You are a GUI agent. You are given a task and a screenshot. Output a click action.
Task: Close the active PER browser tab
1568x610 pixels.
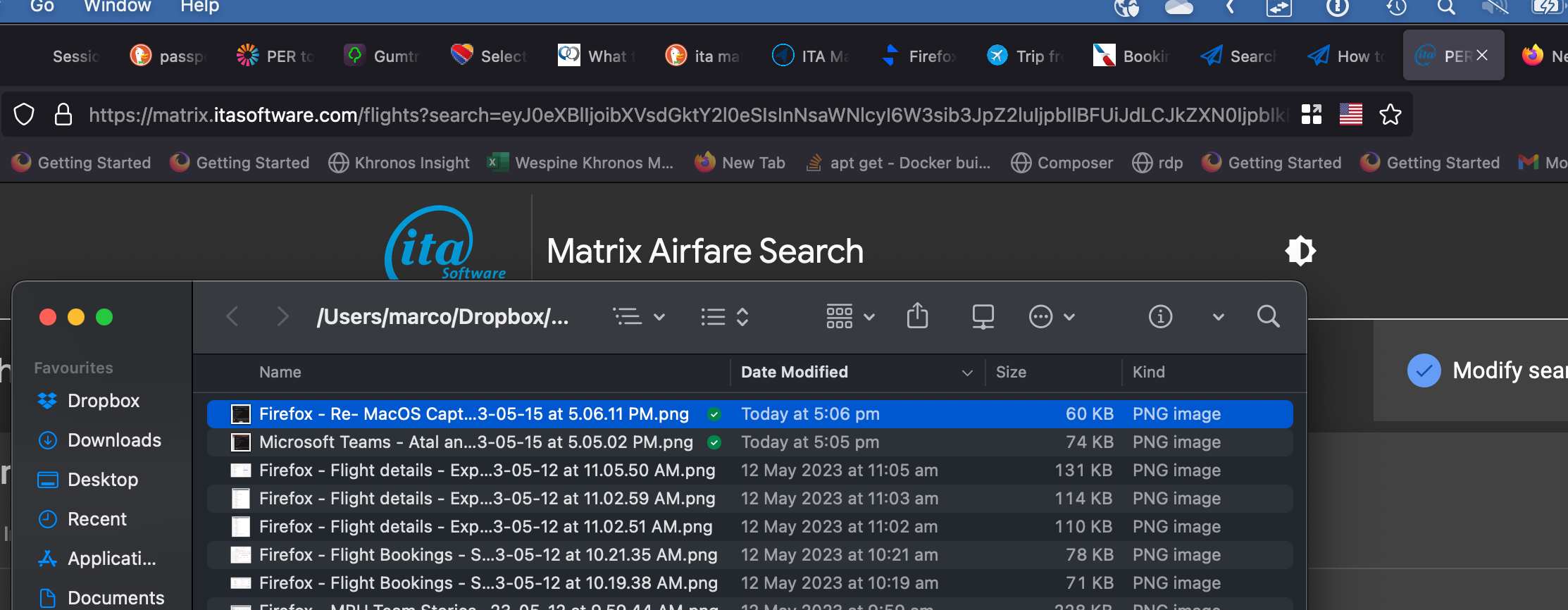[x=1482, y=56]
